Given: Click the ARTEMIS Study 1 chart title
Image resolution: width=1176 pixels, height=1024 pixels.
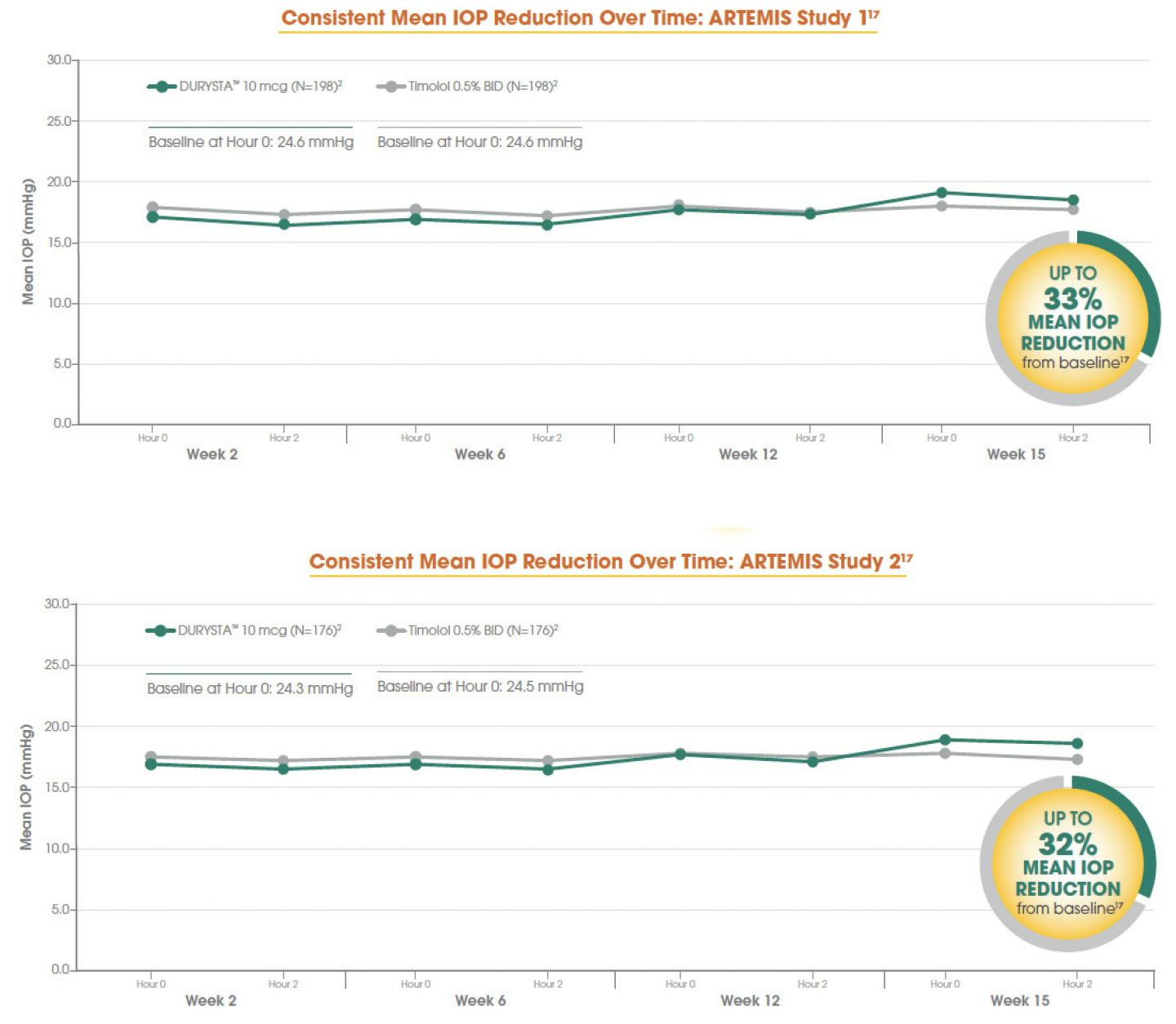Looking at the screenshot, I should 579,18.
